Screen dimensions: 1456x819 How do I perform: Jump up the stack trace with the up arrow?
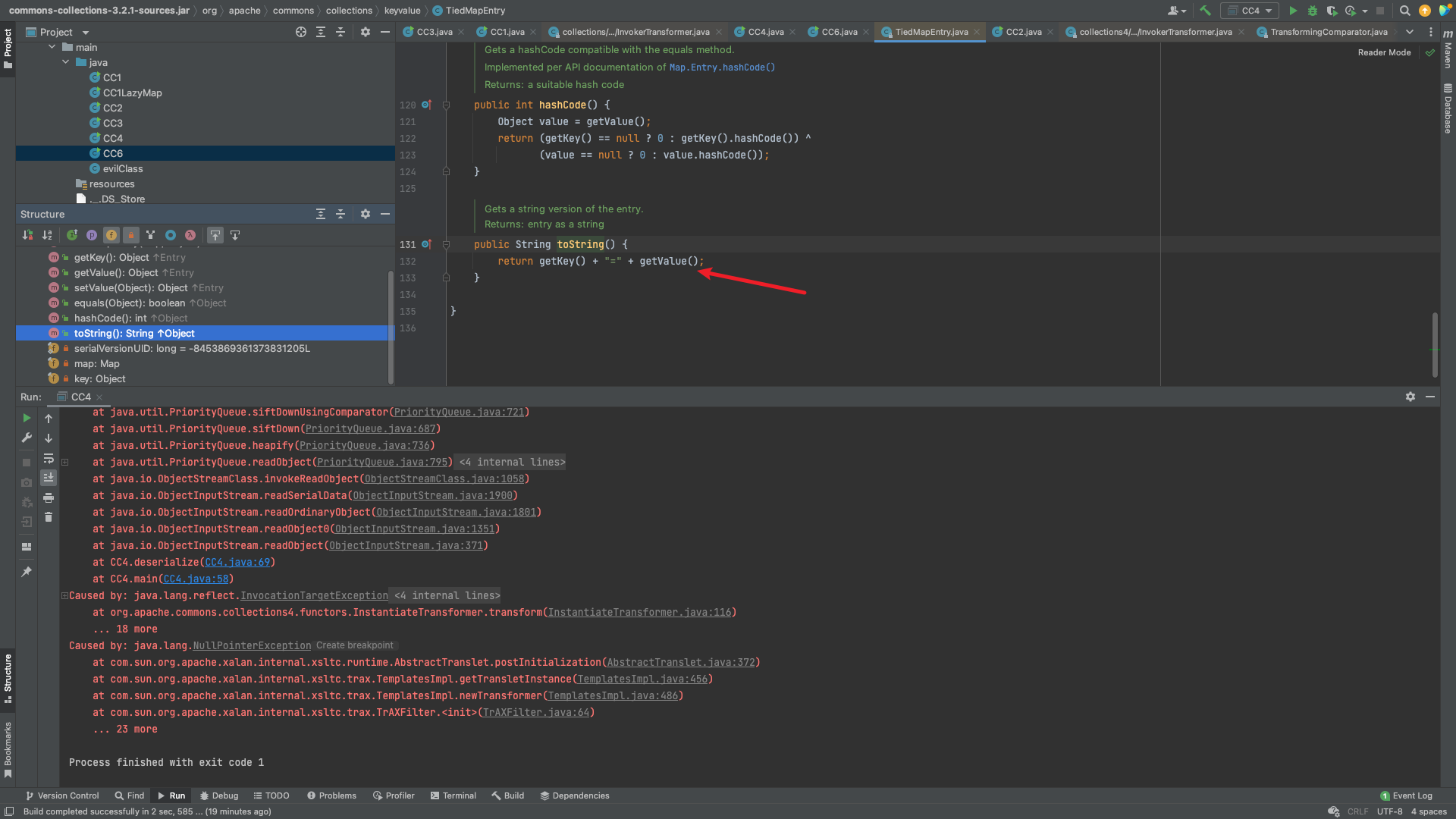(49, 418)
